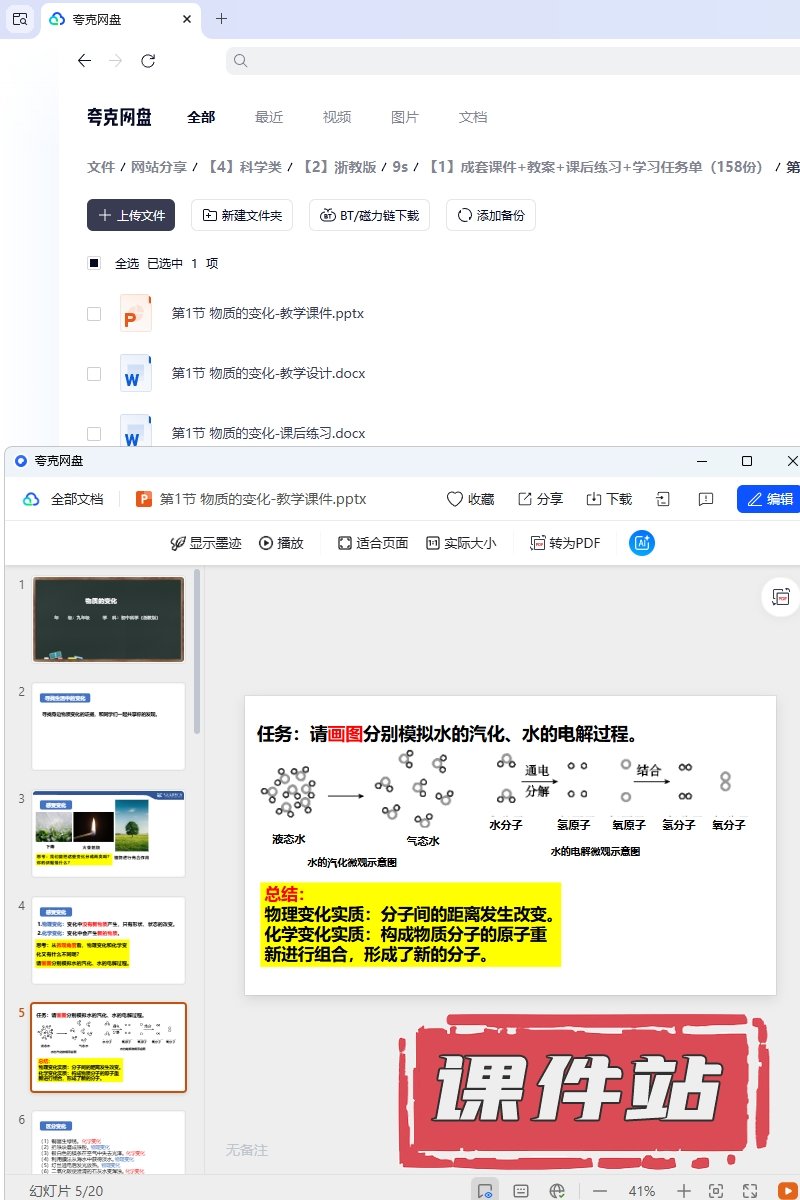The width and height of the screenshot is (800, 1200).
Task: Click the floating PDF convert icon
Action: 780,597
